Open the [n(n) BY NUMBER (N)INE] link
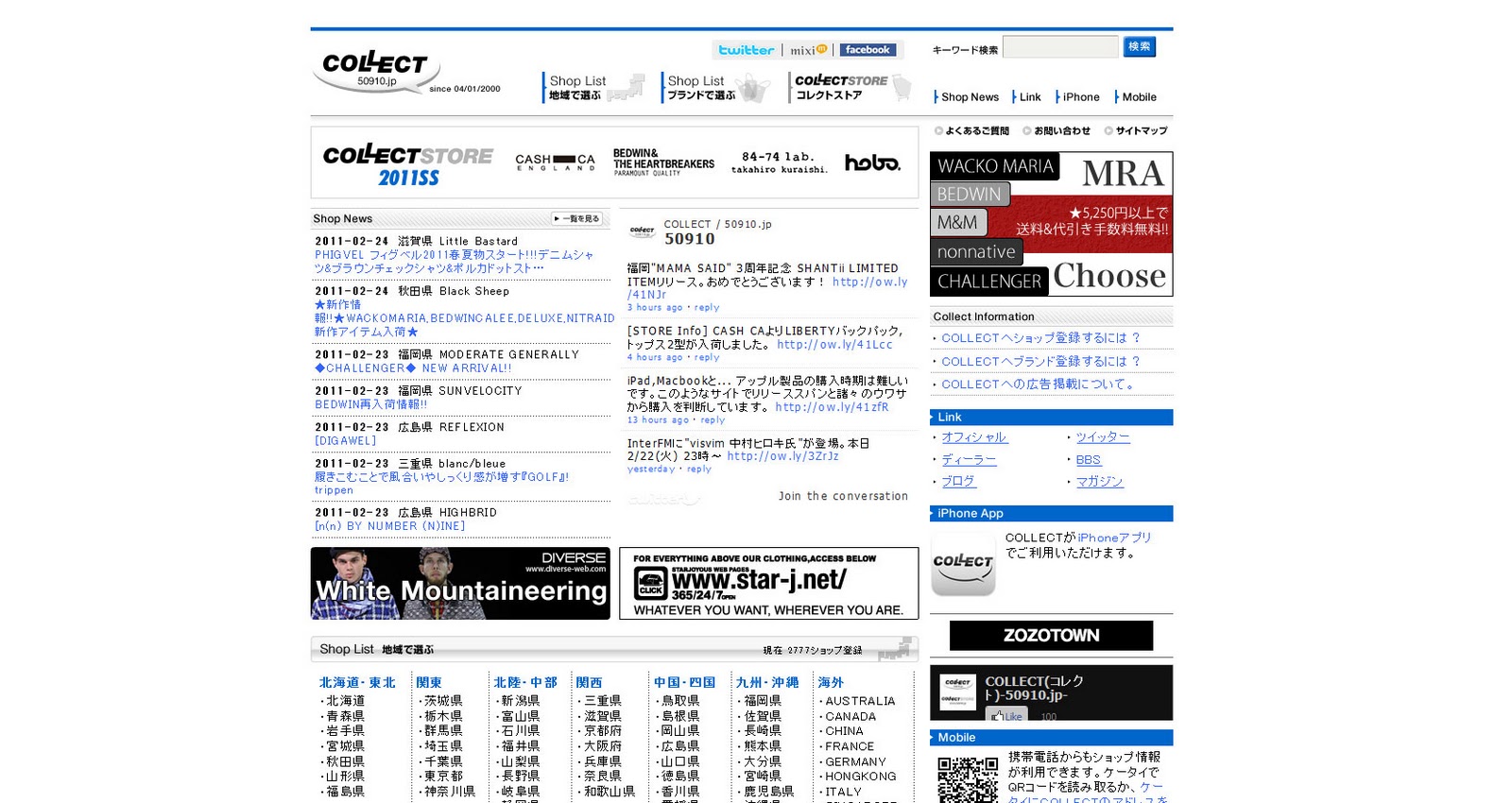This screenshot has height=803, width=1512. (x=389, y=526)
